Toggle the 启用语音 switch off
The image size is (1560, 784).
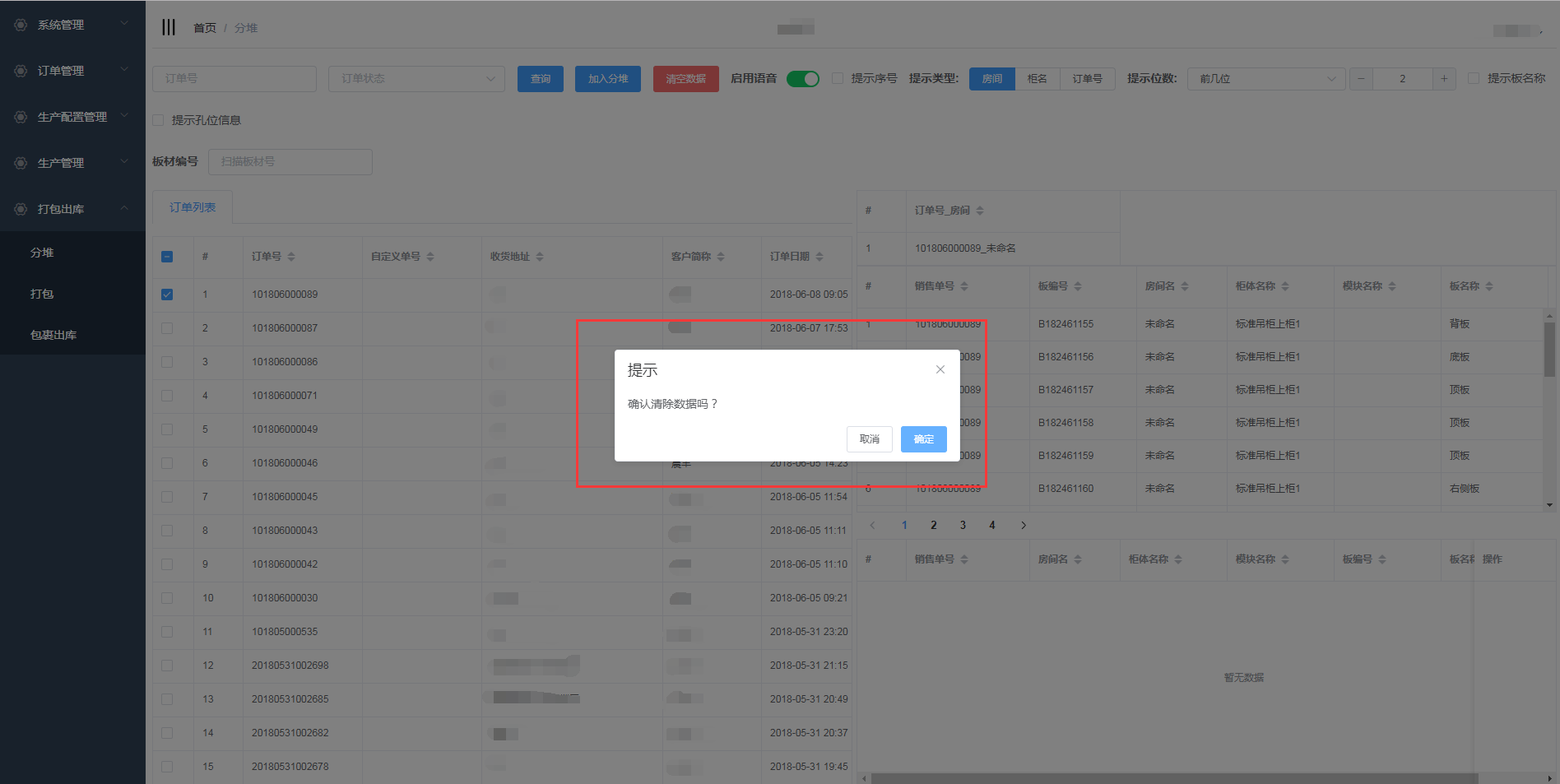(x=802, y=79)
